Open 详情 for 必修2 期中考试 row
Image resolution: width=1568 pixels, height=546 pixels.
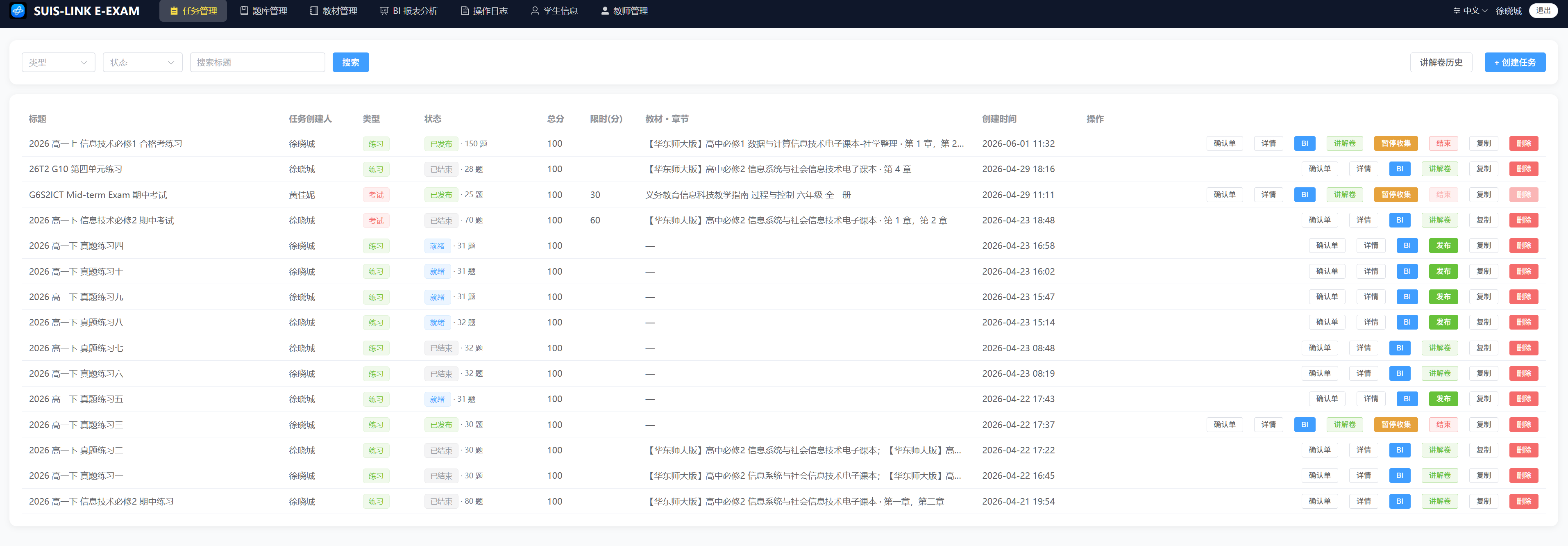(1364, 221)
